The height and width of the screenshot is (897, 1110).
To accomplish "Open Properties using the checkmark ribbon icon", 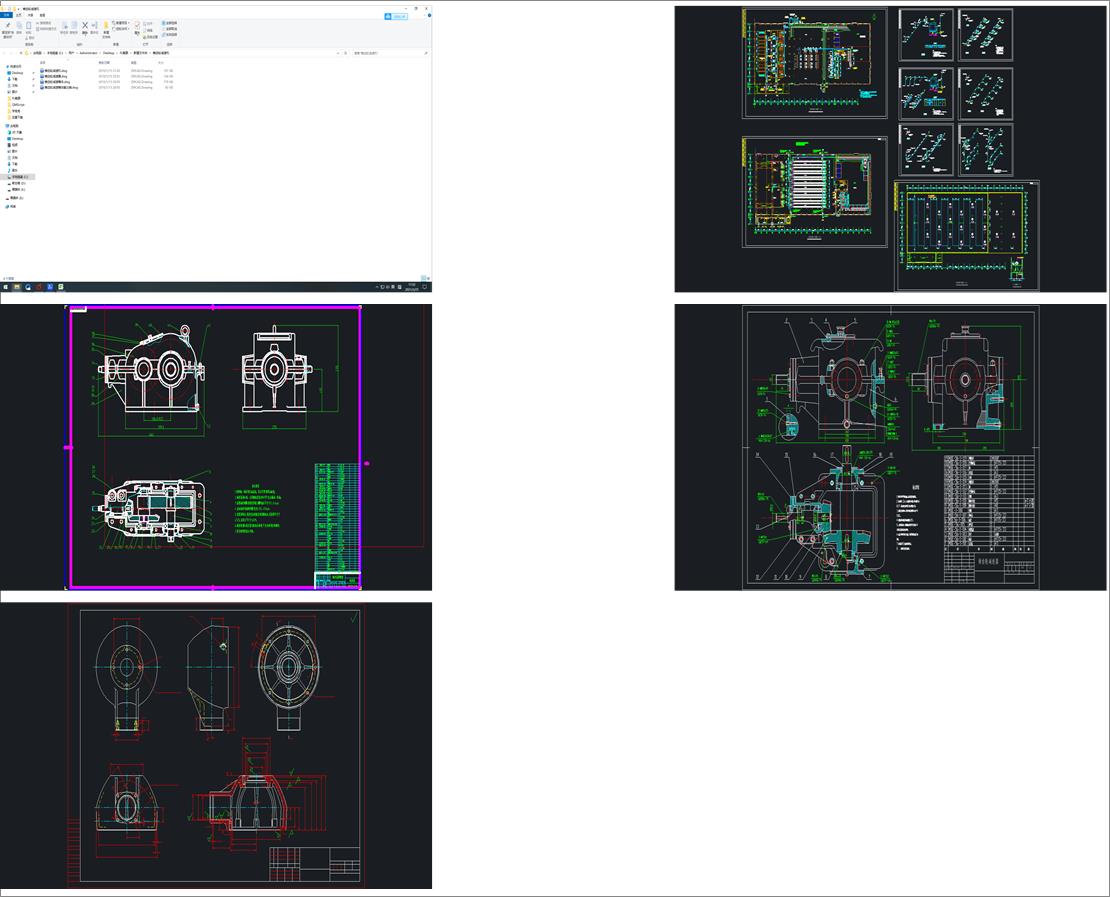I will point(138,27).
